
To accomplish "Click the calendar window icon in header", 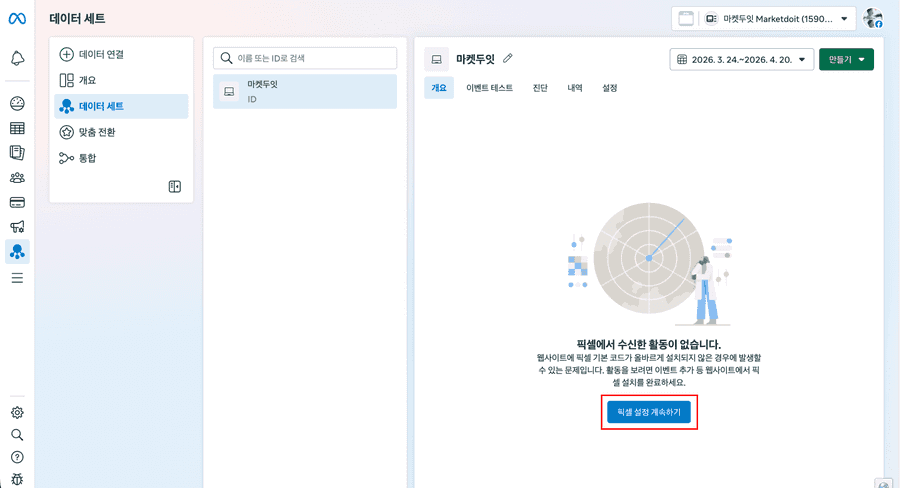I will (x=686, y=19).
